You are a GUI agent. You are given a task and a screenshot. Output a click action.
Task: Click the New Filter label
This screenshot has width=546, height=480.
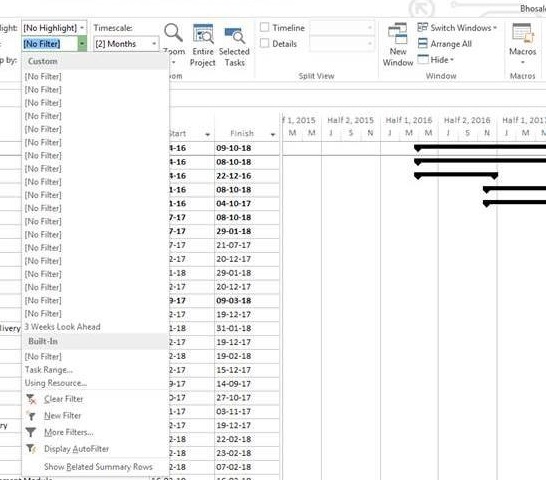(62, 416)
